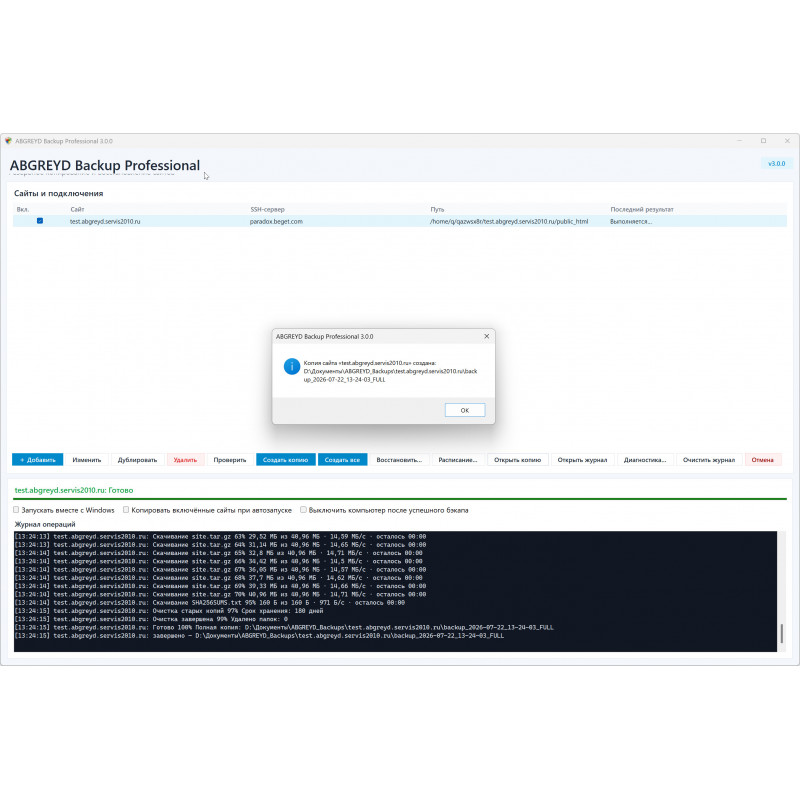Screen dimensions: 800x800
Task: Click the last log line 'завершено'
Action: (x=259, y=636)
